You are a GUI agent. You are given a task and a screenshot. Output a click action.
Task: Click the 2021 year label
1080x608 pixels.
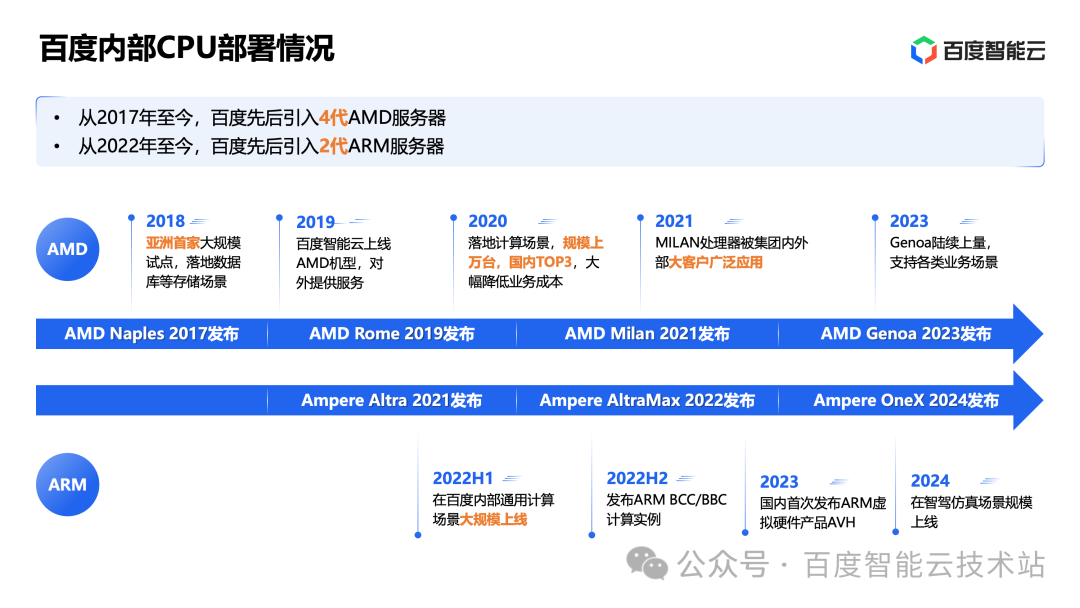(674, 221)
